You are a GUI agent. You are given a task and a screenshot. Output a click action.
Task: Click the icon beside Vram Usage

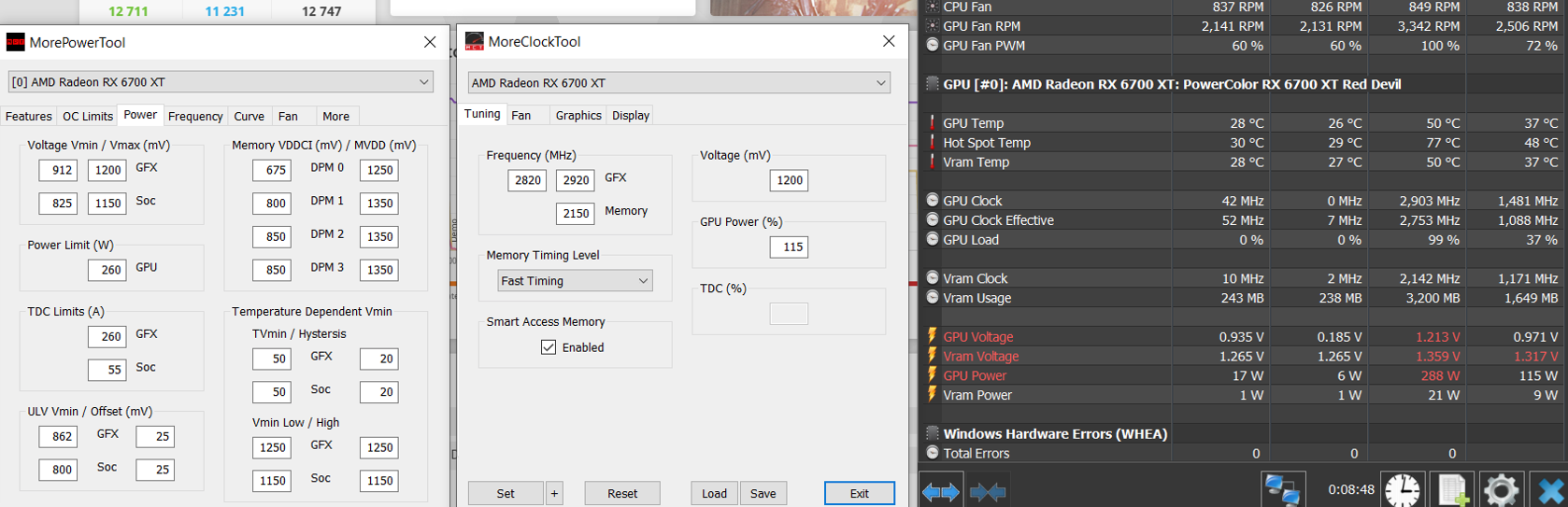point(933,298)
